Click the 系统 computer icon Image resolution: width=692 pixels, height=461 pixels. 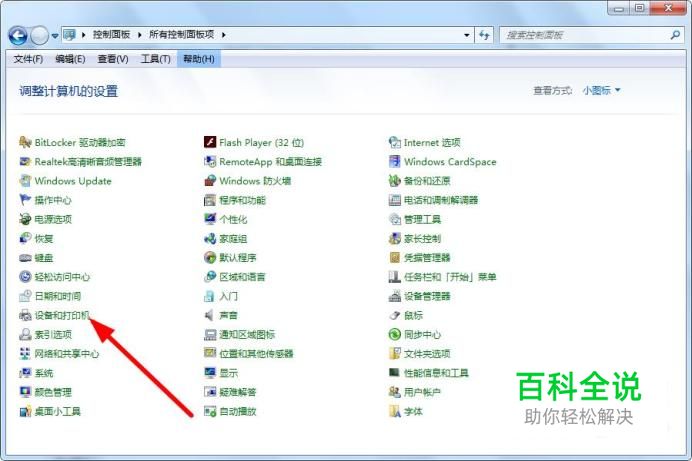(x=25, y=373)
